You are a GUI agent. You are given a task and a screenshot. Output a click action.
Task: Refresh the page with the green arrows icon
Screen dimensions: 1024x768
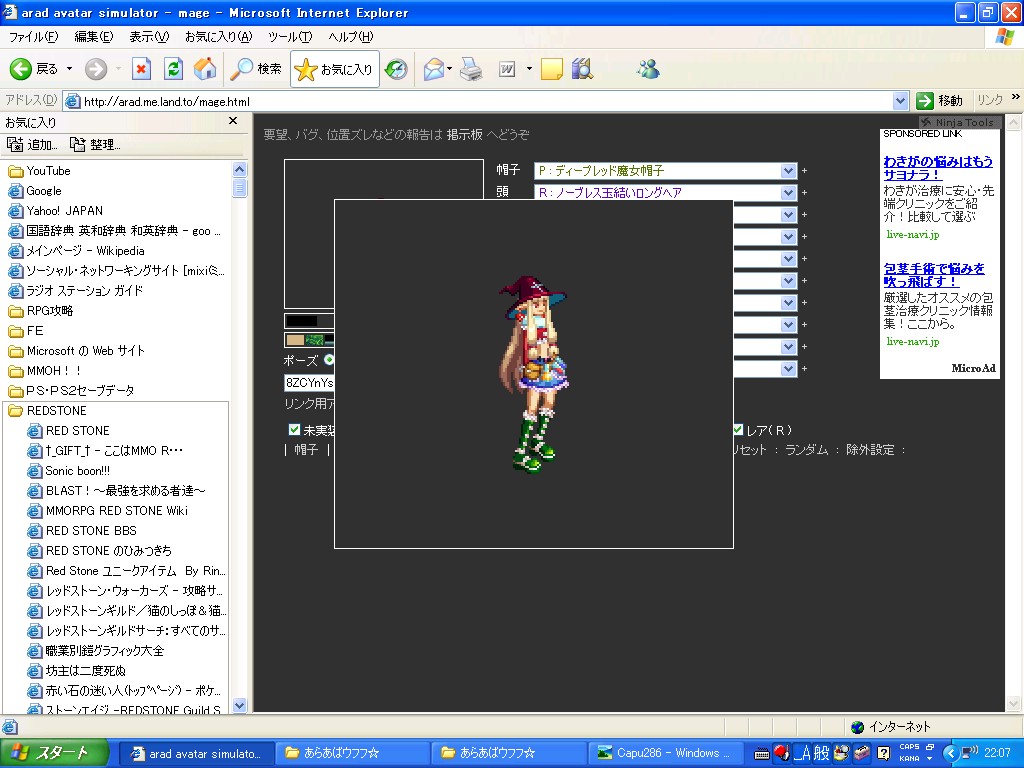coord(173,69)
